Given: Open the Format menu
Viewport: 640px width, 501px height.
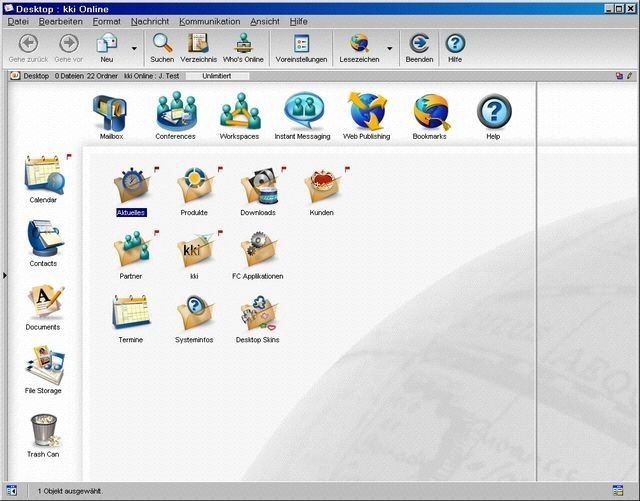Looking at the screenshot, I should coord(107,22).
